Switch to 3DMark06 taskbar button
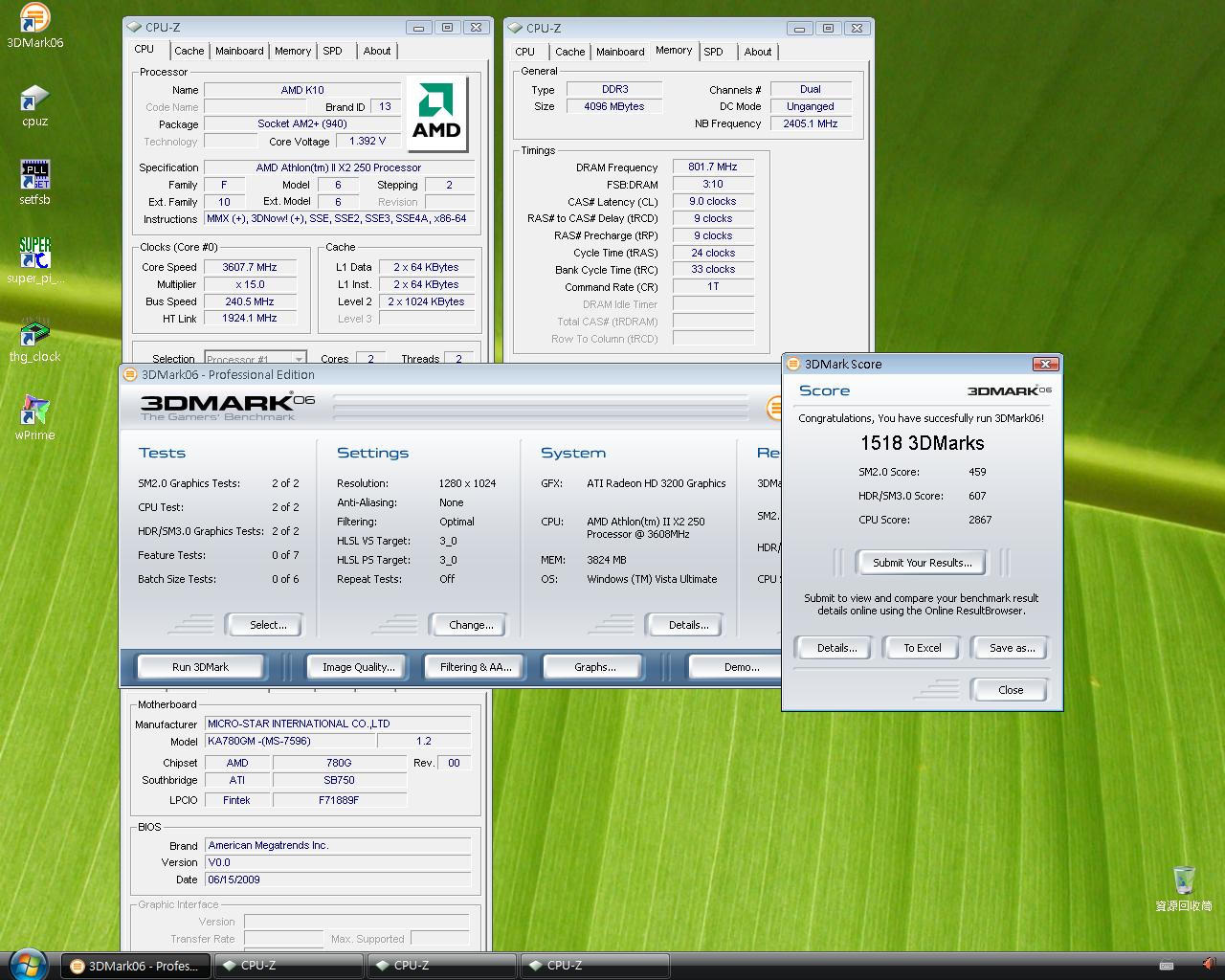 pyautogui.click(x=135, y=966)
